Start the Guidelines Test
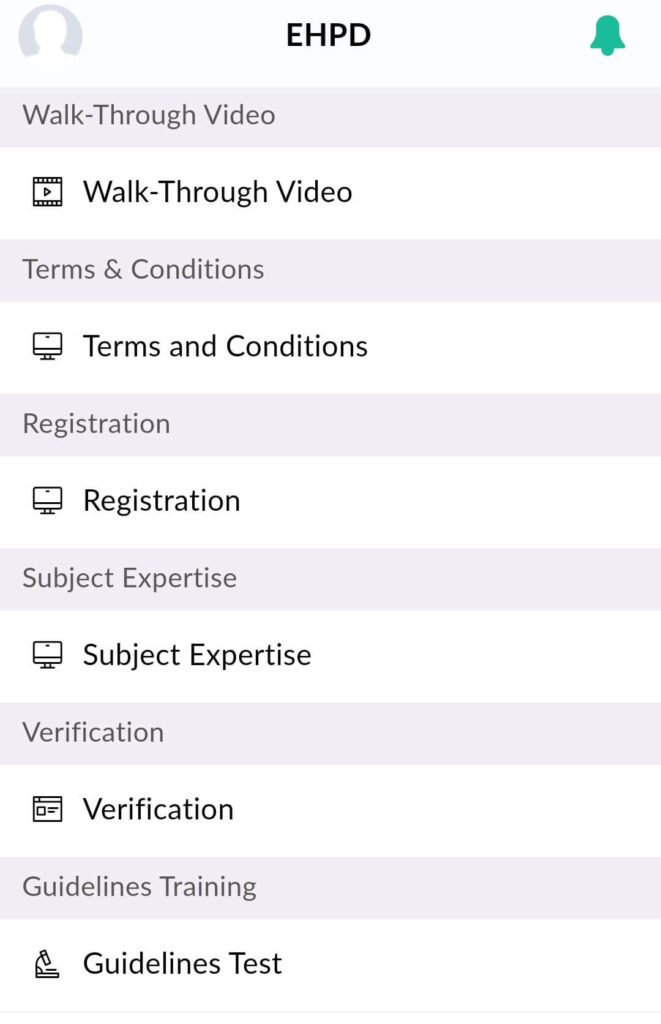The width and height of the screenshot is (661, 1024). [182, 963]
